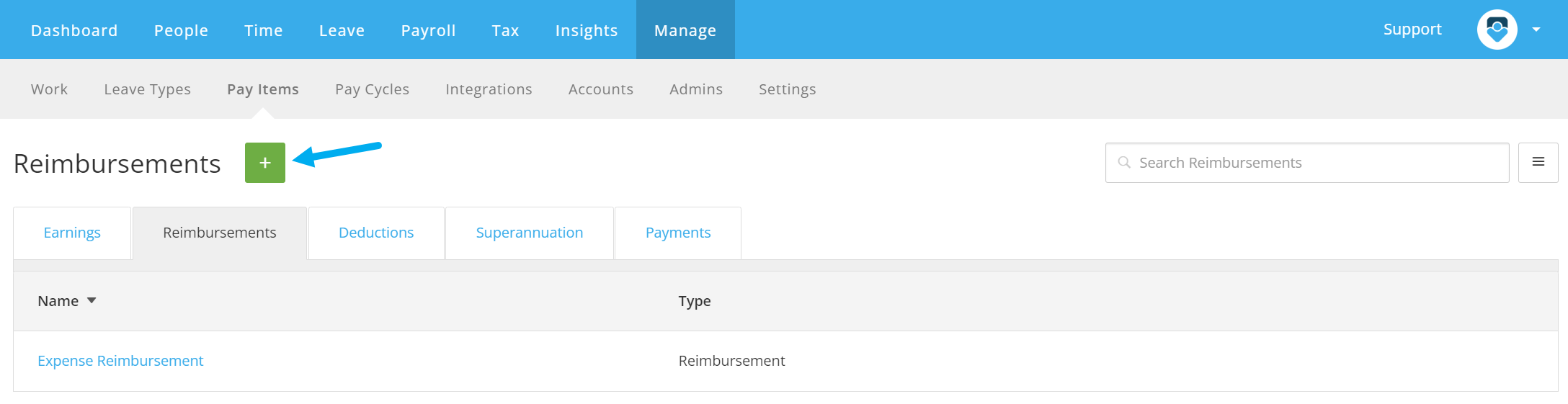Add a new reimbursement with green plus button
Image resolution: width=1568 pixels, height=404 pixels.
click(265, 163)
